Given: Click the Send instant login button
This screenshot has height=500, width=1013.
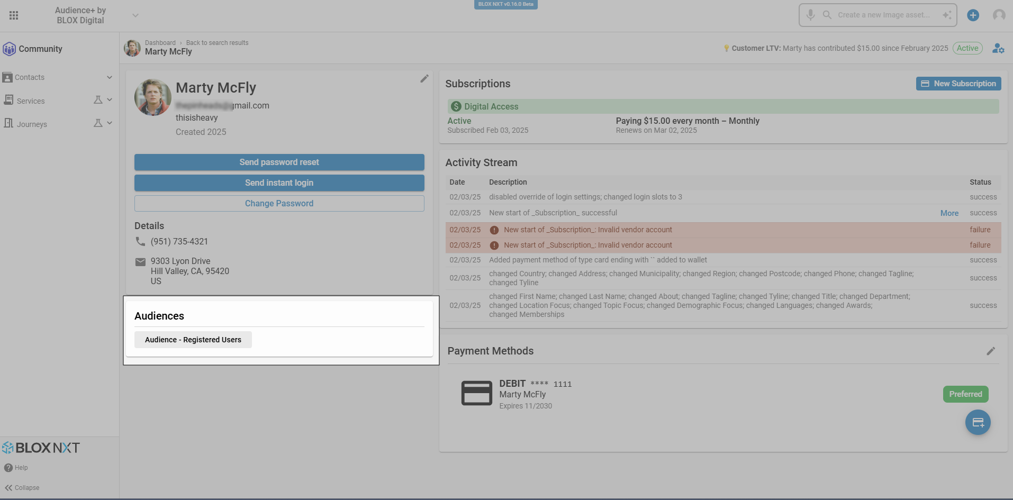Looking at the screenshot, I should (279, 183).
